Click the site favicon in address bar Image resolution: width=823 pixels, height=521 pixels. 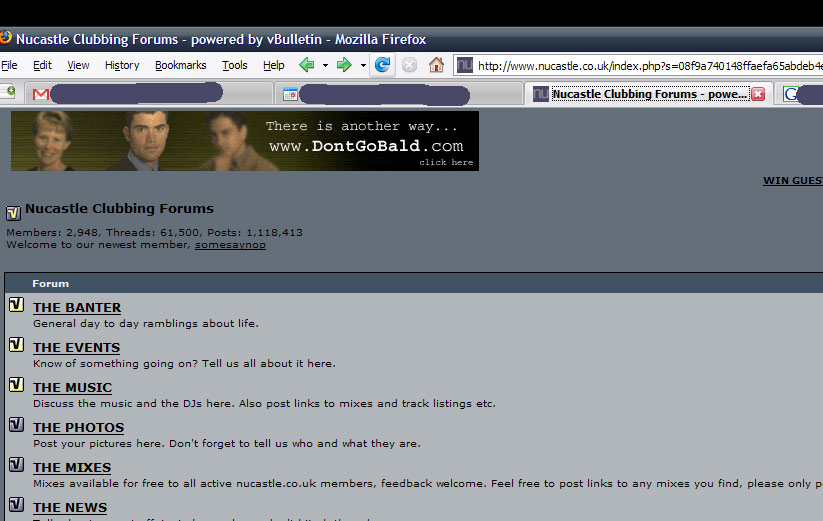[x=464, y=65]
